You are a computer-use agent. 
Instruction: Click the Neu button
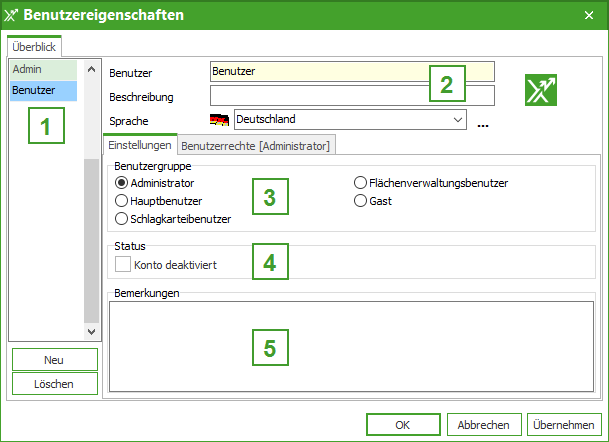point(54,359)
